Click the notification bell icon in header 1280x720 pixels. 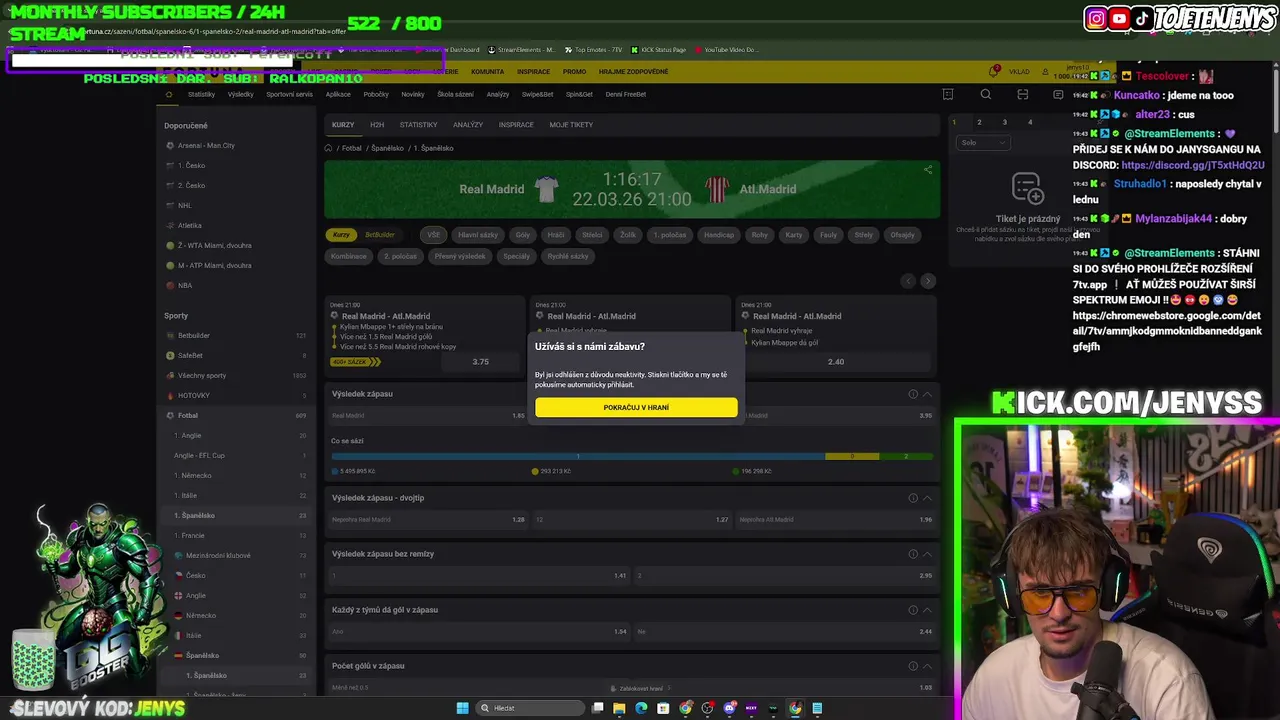(993, 71)
